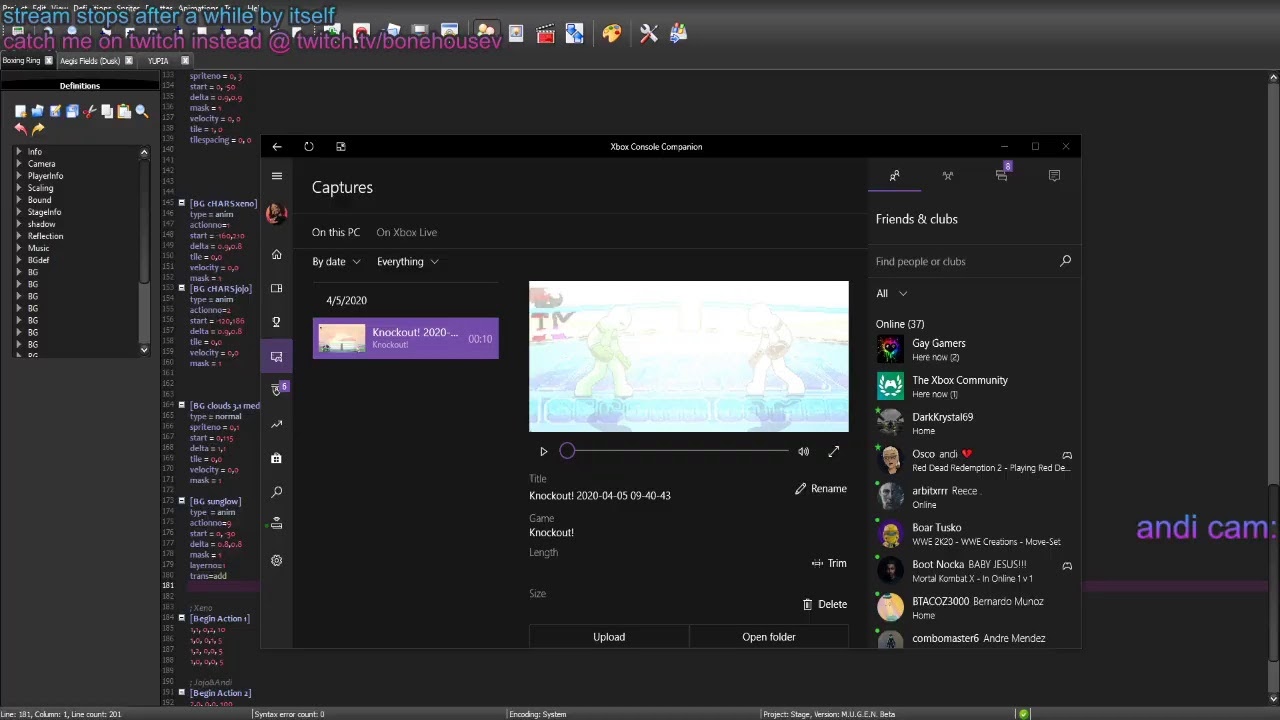The image size is (1280, 720).
Task: Open folder containing the capture
Action: (769, 637)
